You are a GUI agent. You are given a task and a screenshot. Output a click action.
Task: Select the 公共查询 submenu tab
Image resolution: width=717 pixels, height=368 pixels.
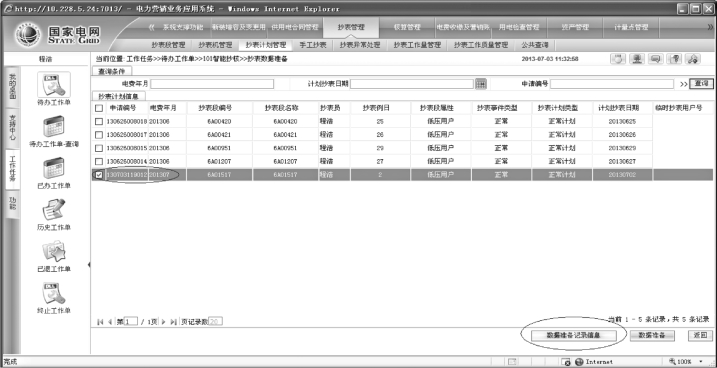point(535,45)
